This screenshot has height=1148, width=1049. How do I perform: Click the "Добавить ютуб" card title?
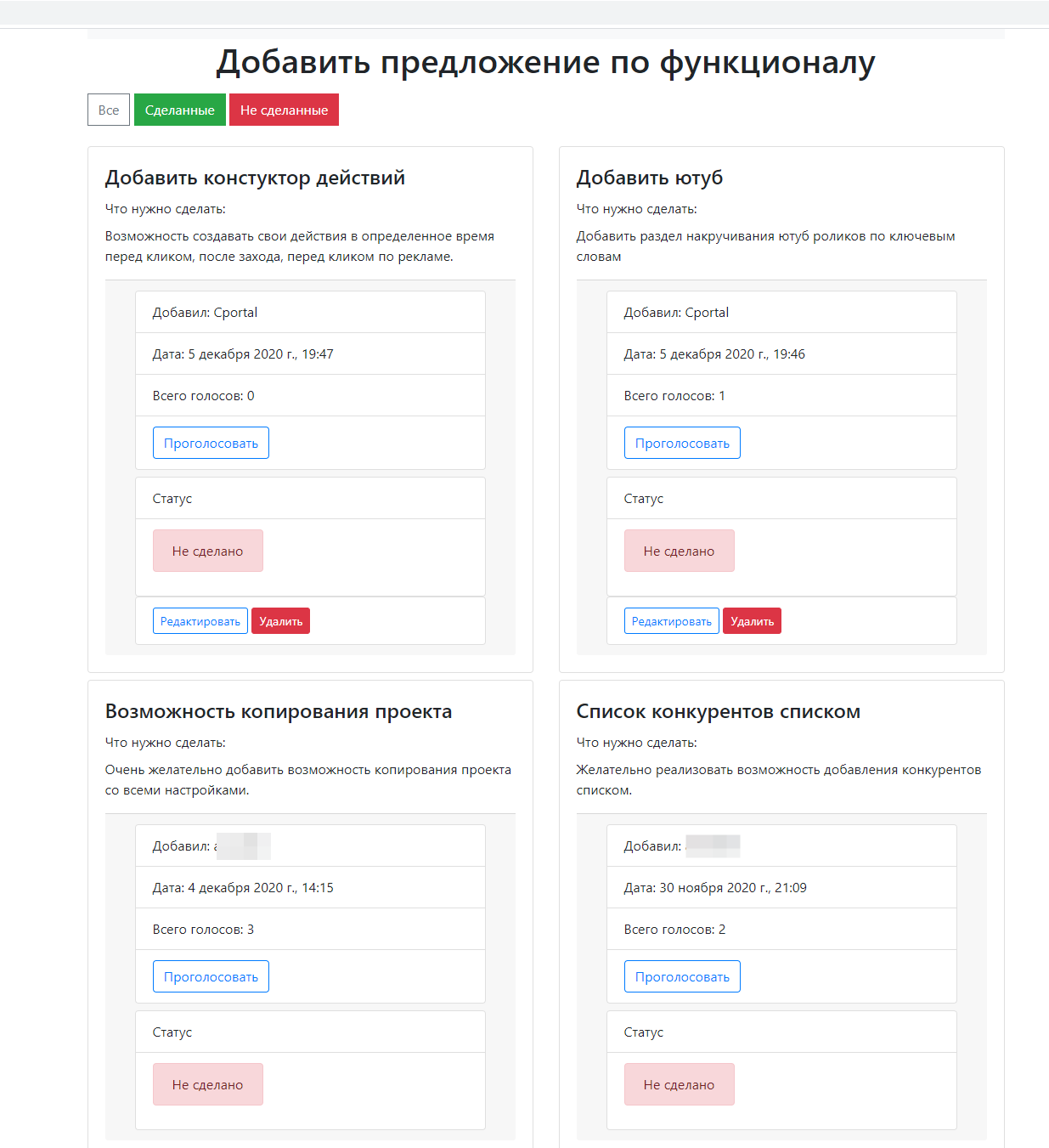(650, 178)
